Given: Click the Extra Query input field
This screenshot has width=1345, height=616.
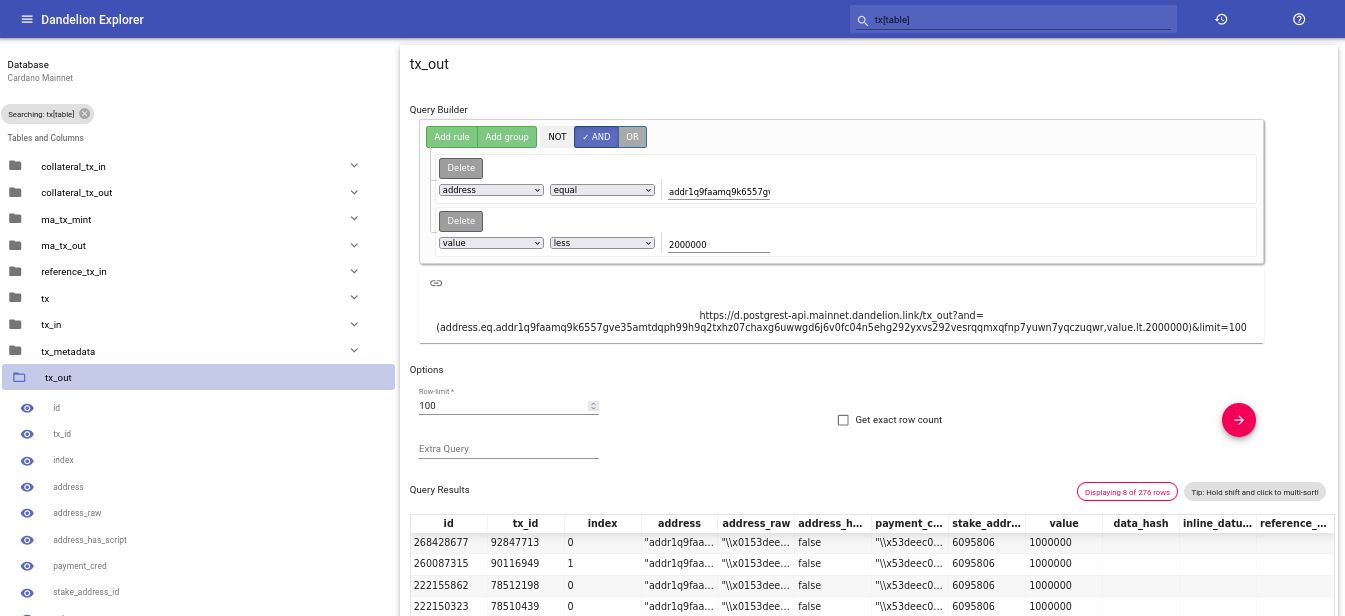Looking at the screenshot, I should pos(508,448).
